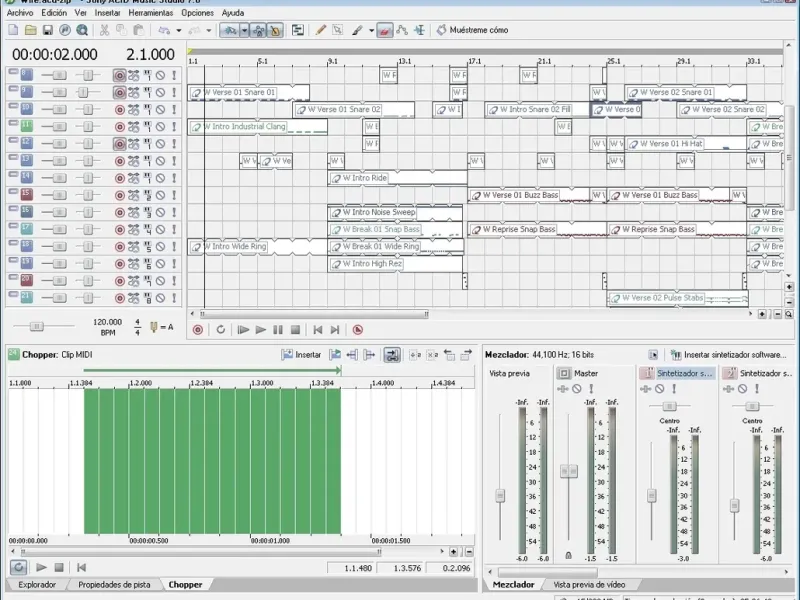Screen dimensions: 800x600
Task: Stop playback in the main transport bar
Action: [295, 329]
